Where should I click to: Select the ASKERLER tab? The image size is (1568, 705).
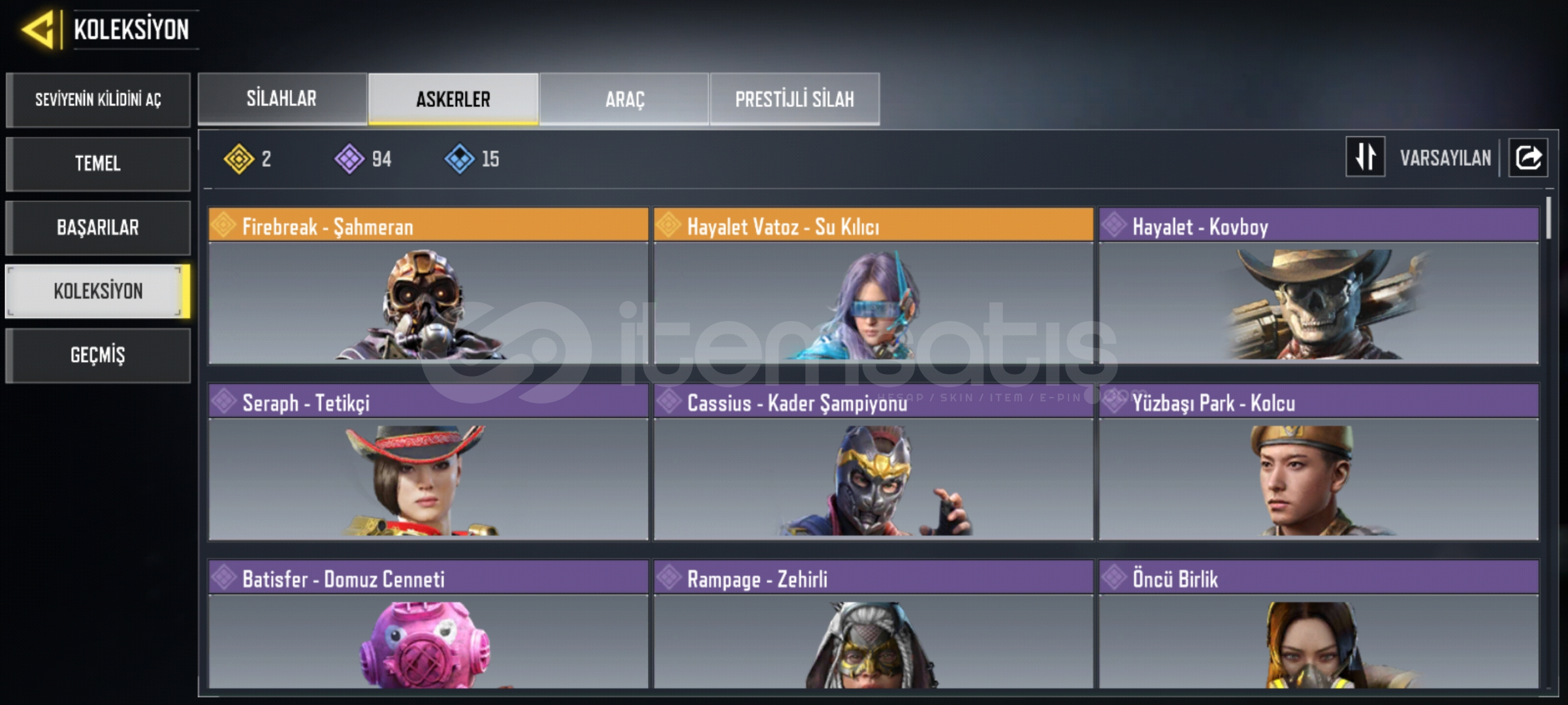pyautogui.click(x=453, y=99)
